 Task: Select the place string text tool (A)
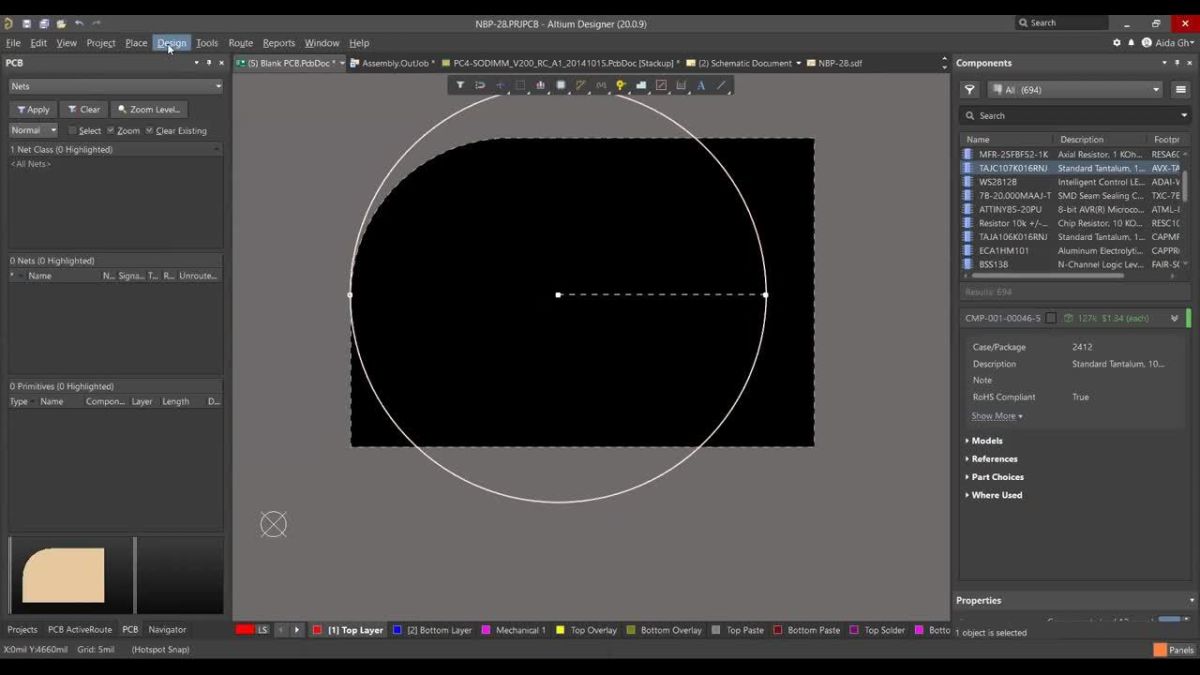(701, 85)
